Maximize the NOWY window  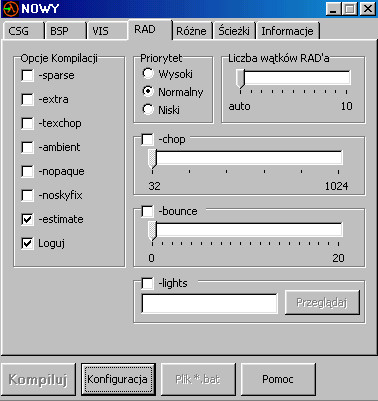[x=349, y=9]
